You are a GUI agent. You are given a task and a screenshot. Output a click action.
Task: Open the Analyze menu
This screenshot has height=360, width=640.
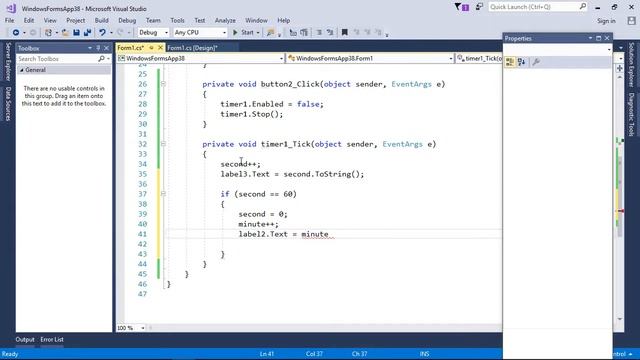click(225, 20)
